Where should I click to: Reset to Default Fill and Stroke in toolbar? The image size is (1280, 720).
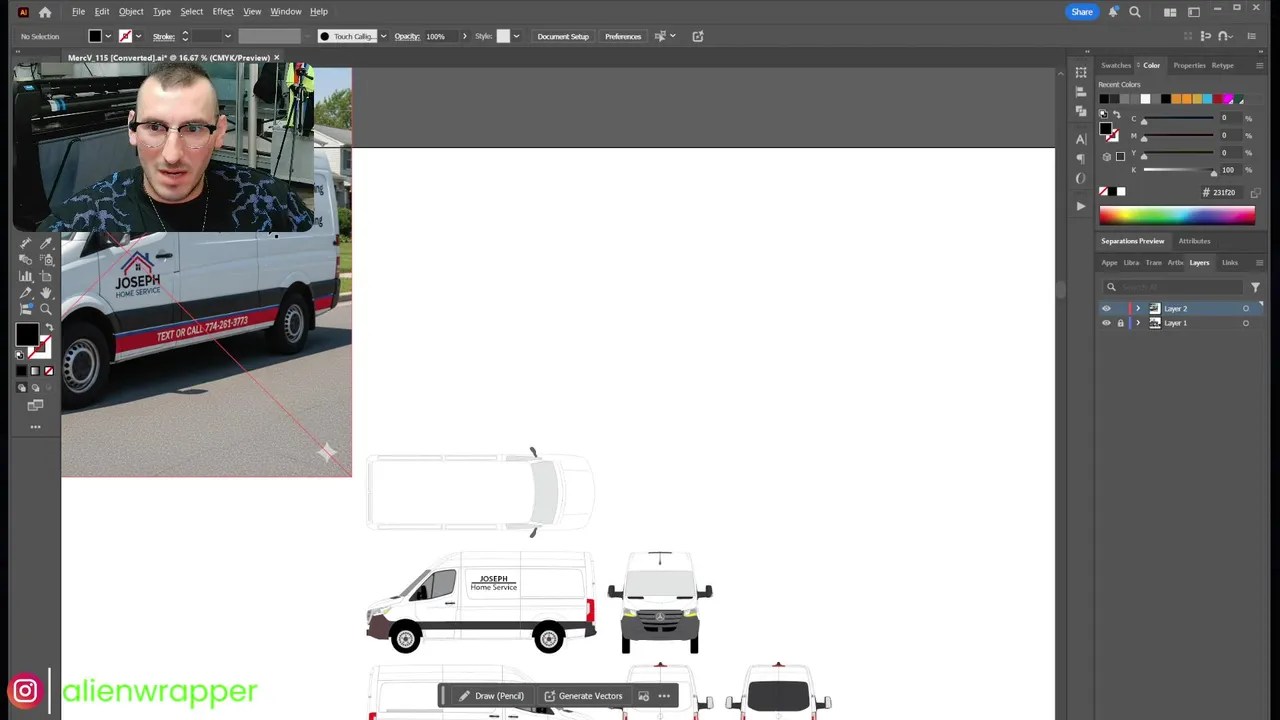19,355
